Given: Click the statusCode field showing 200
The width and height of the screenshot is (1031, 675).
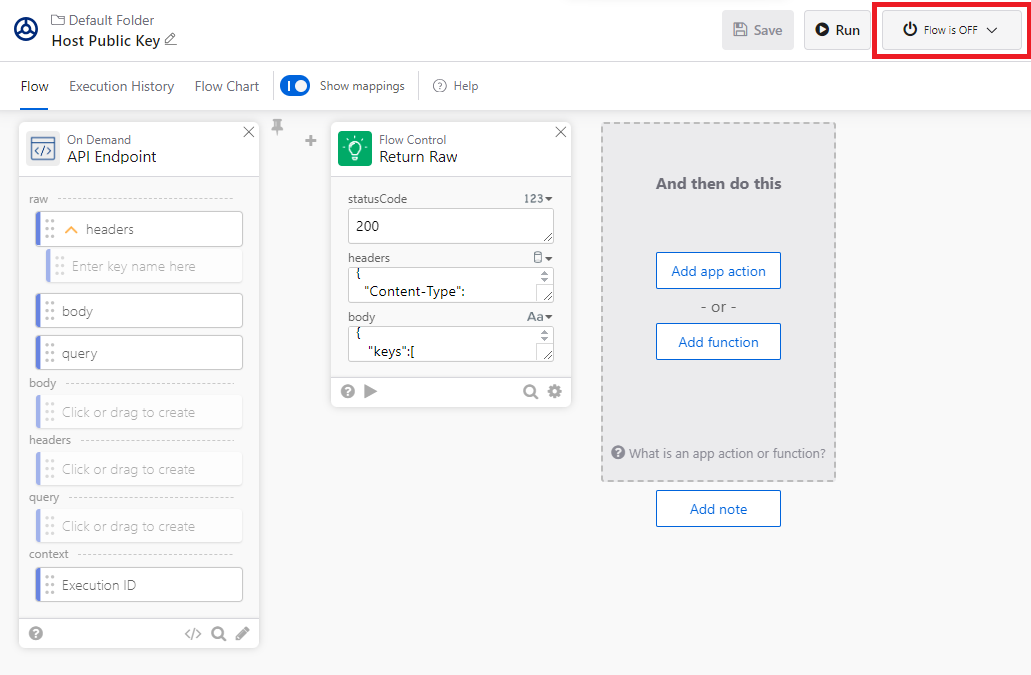Looking at the screenshot, I should [450, 226].
